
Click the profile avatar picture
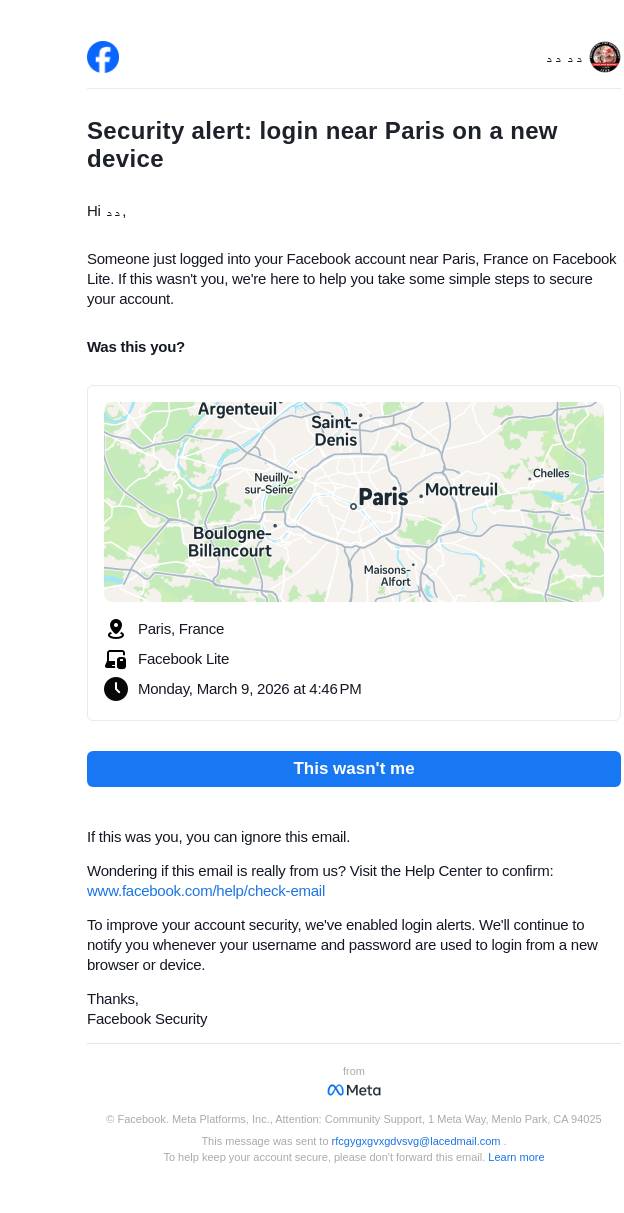605,57
